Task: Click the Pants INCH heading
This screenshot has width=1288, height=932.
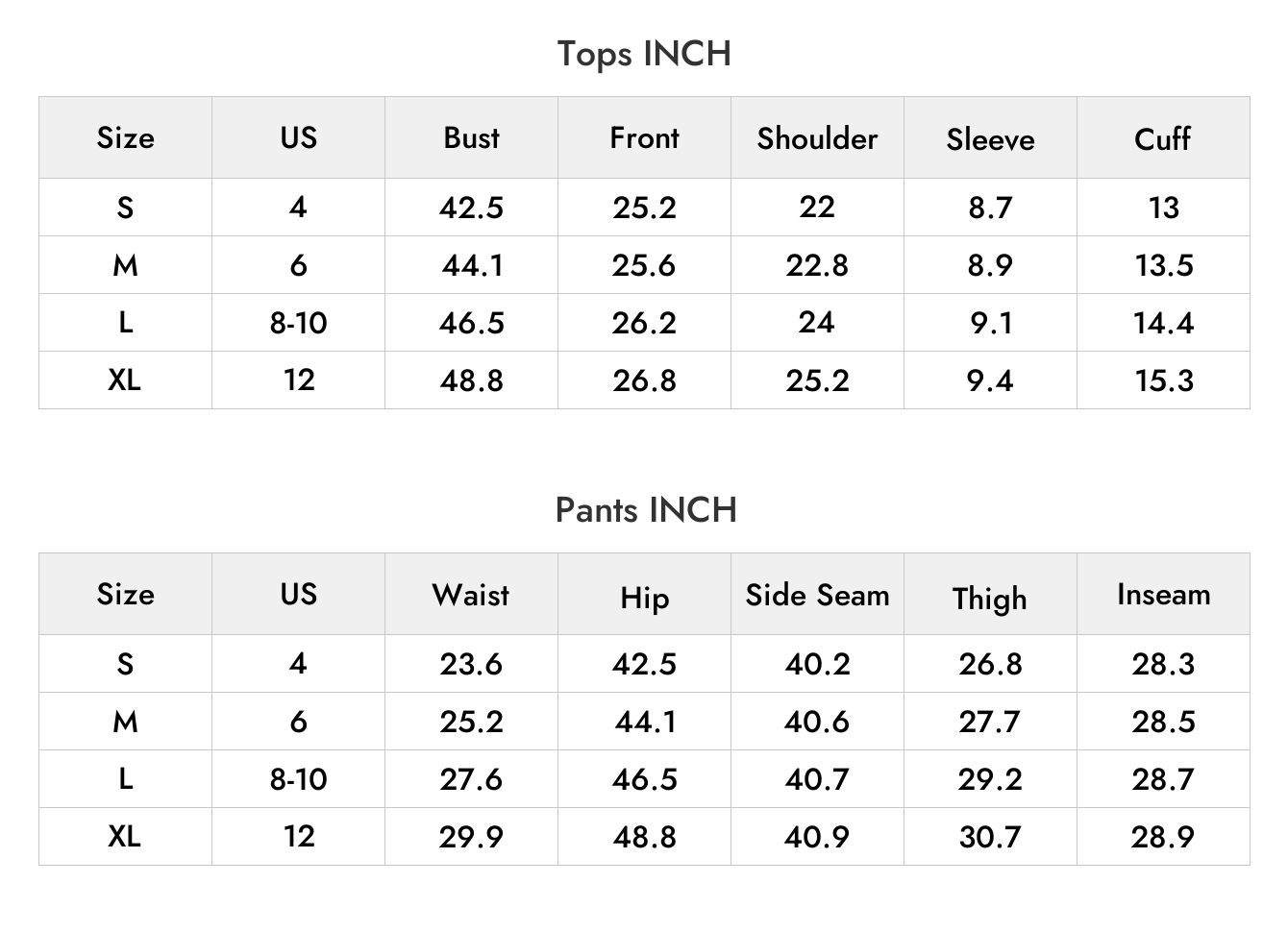Action: click(646, 509)
